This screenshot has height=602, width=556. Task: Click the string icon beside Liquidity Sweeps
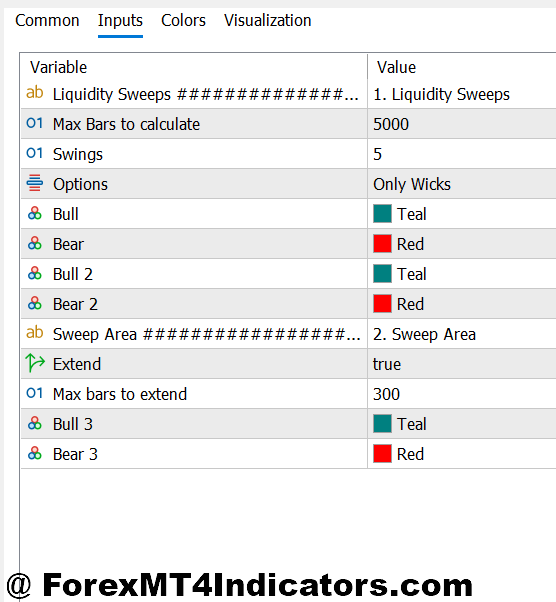point(35,93)
